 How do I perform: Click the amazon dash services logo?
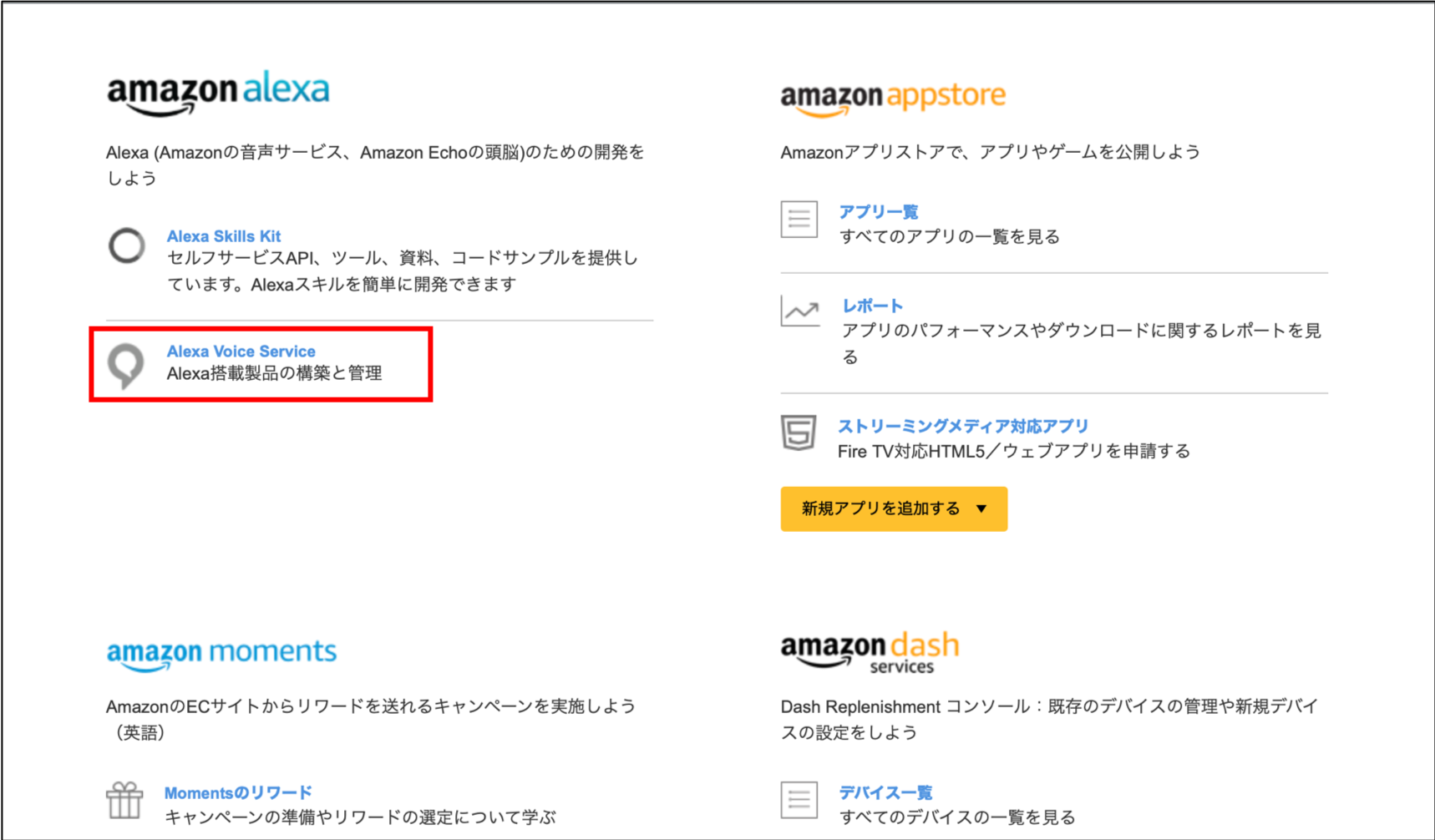pos(870,650)
